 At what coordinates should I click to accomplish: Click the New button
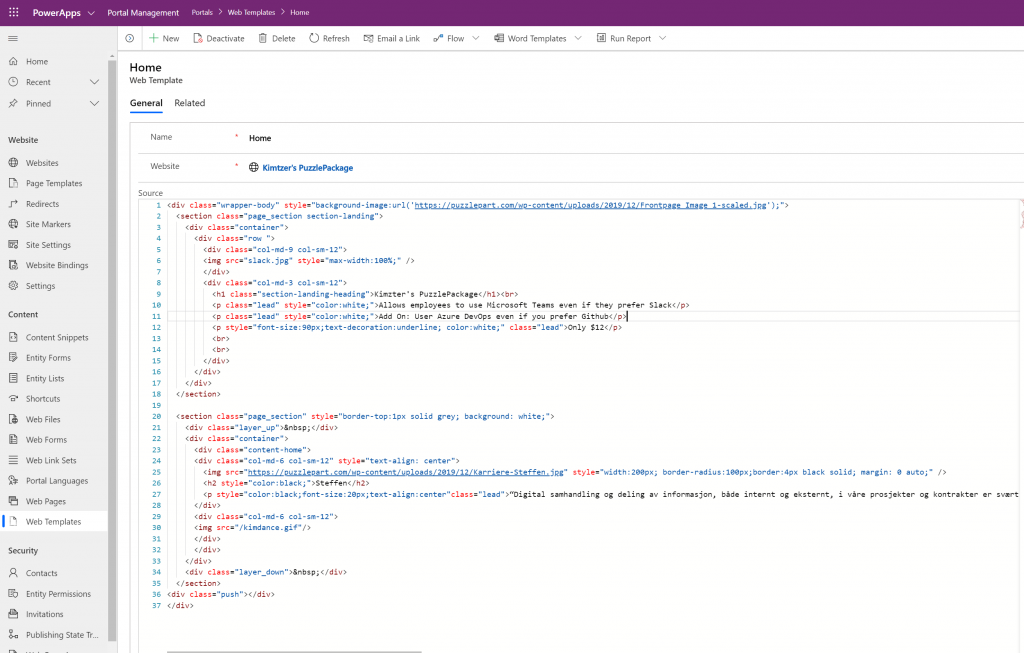coord(164,39)
